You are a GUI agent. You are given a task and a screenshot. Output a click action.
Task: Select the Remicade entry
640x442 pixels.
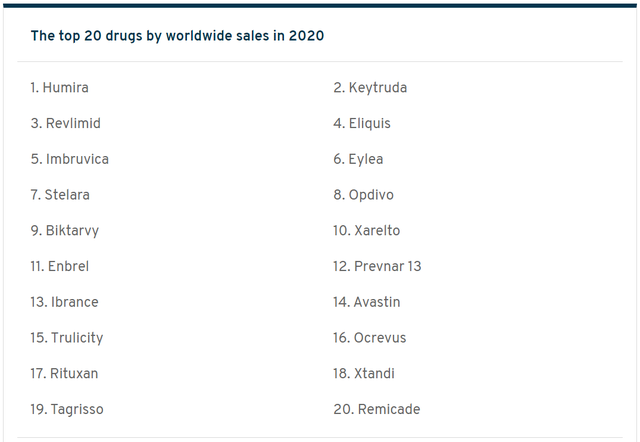click(377, 409)
